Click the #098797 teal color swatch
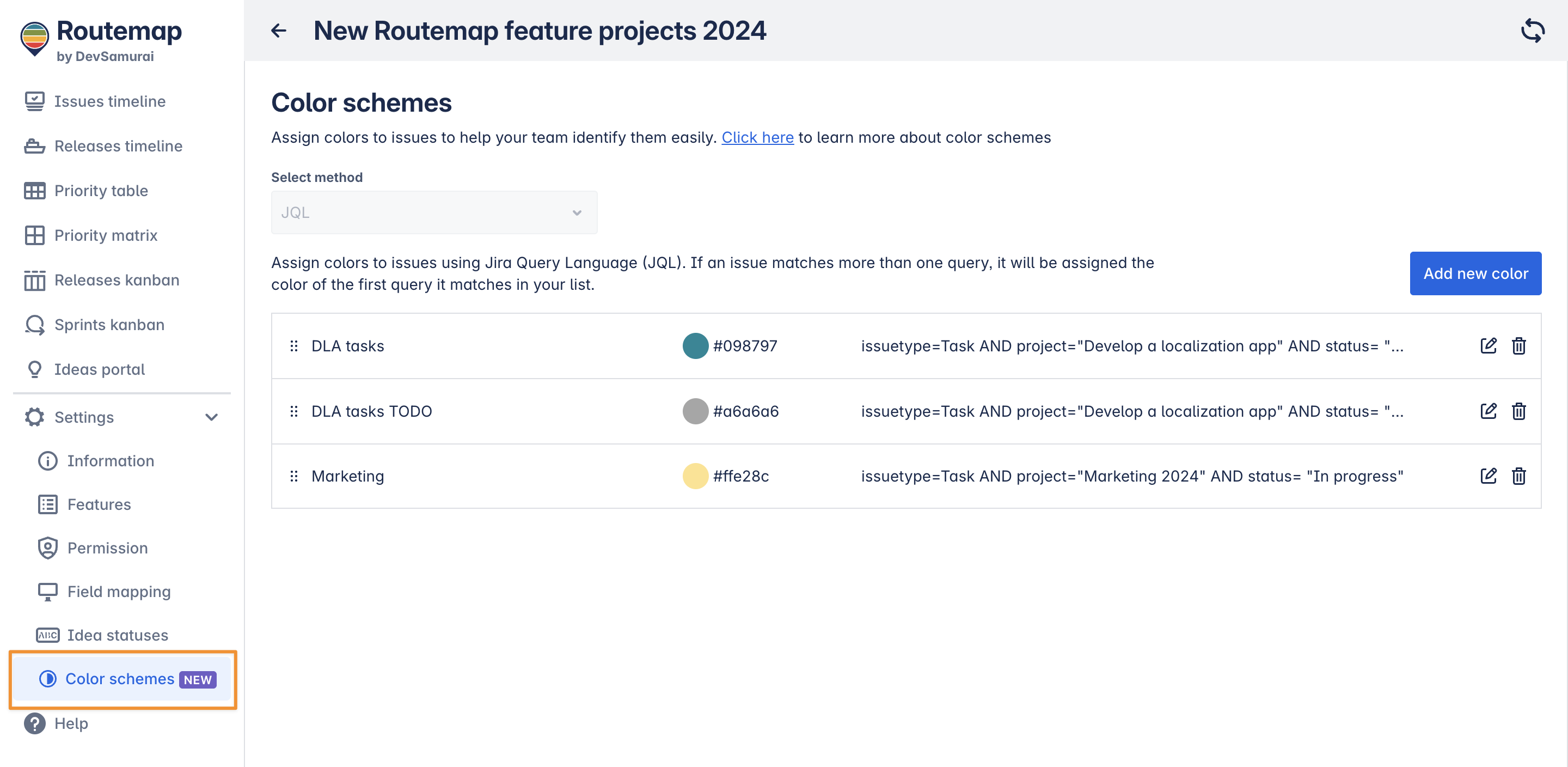This screenshot has width=1568, height=767. click(695, 345)
